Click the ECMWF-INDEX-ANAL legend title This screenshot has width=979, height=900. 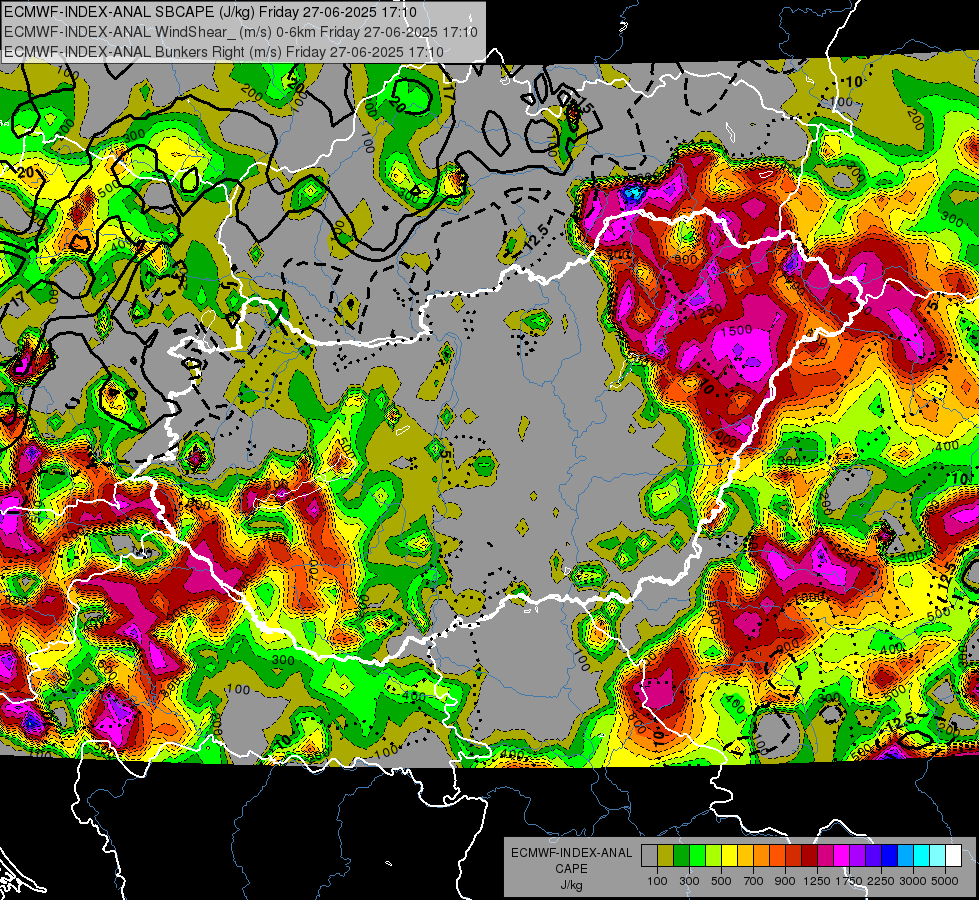[571, 853]
